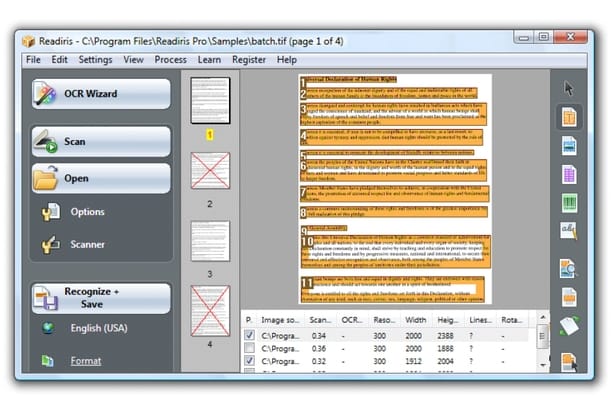Open the Register menu
The height and width of the screenshot is (410, 614).
click(x=249, y=60)
